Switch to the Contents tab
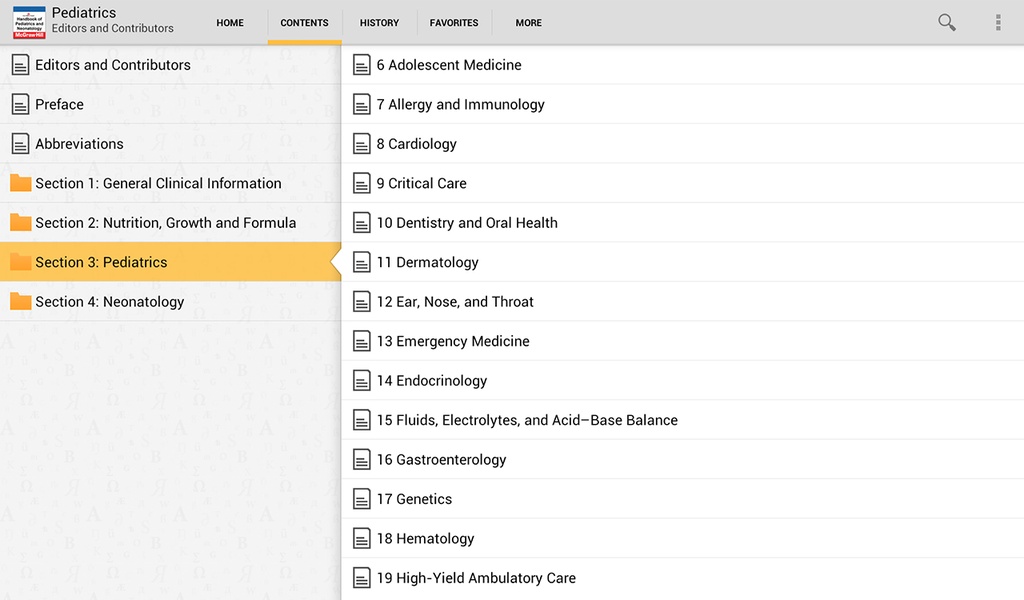The width and height of the screenshot is (1024, 600). click(304, 23)
